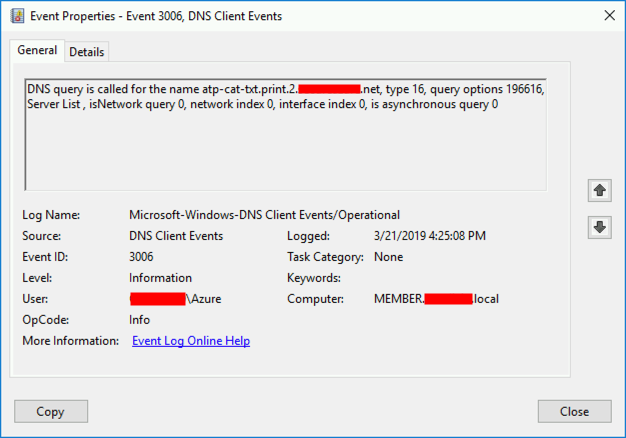Select Event ID value 3006

point(141,257)
